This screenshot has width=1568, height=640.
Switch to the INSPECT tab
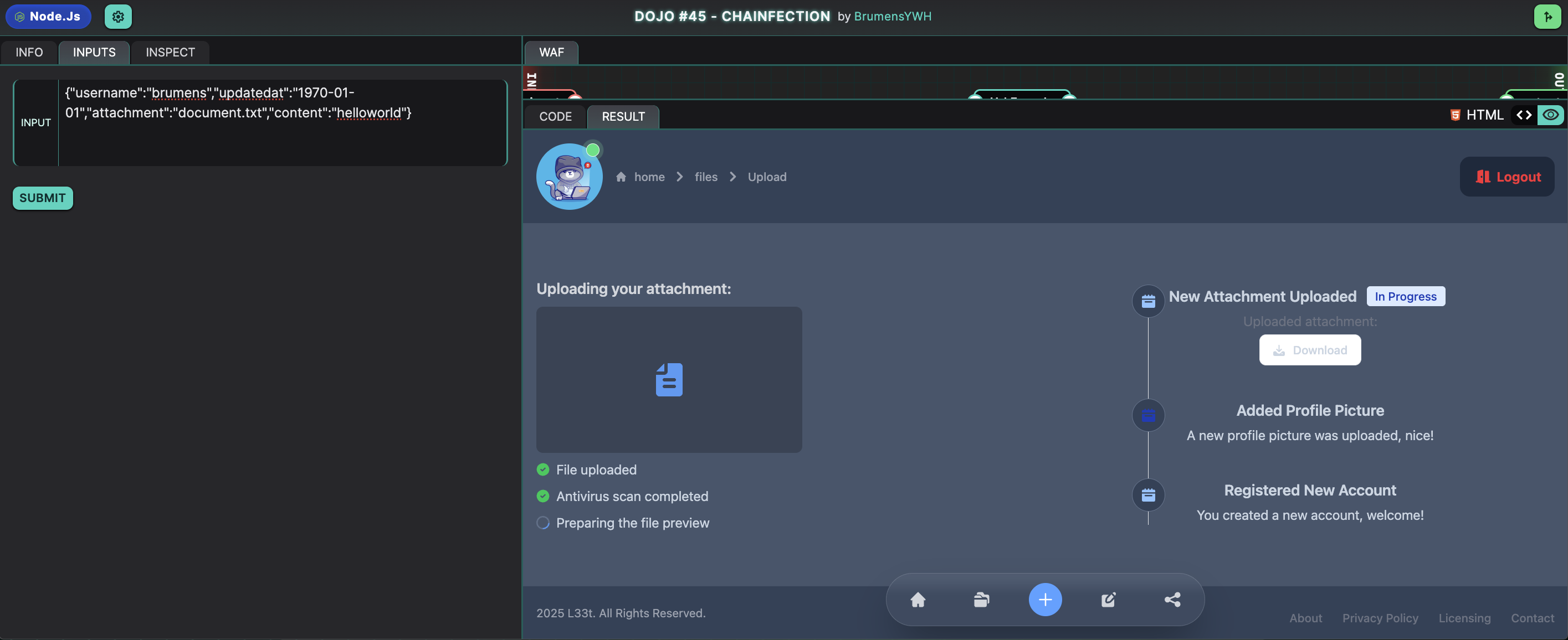[170, 53]
